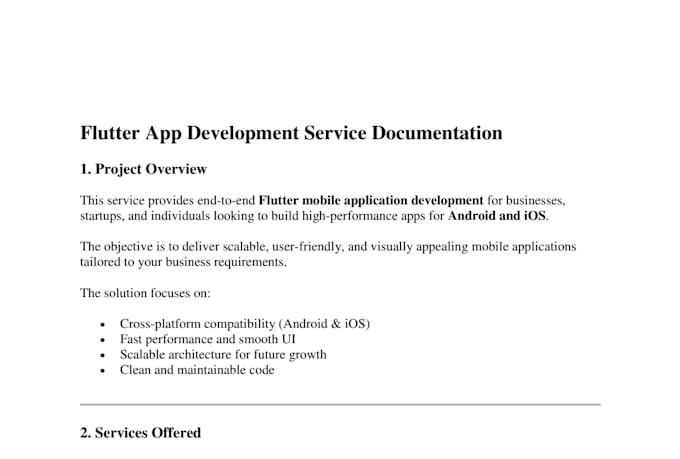Click the bold phrase 'Flutter mobile application development'
Image resolution: width=680 pixels, height=459 pixels.
pos(371,201)
